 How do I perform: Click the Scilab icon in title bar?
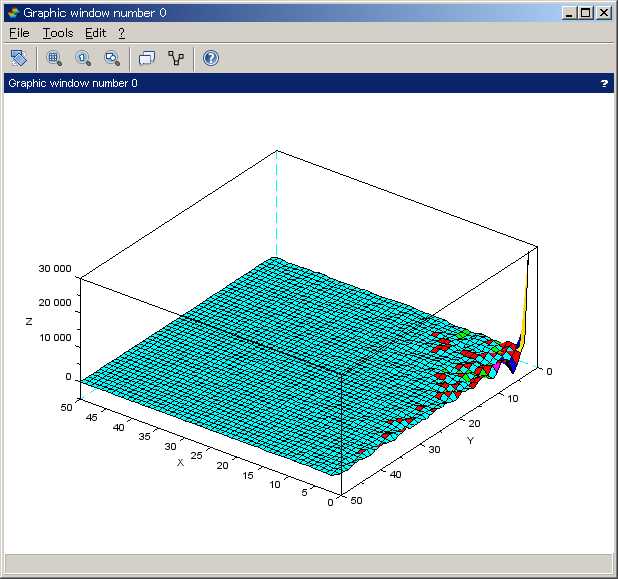(x=13, y=13)
